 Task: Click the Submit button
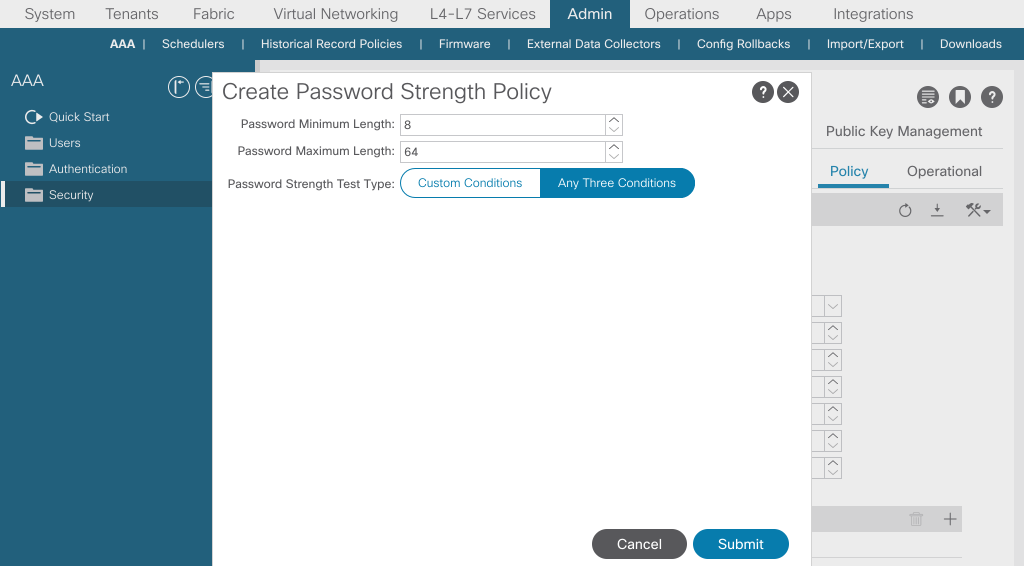[x=741, y=544]
